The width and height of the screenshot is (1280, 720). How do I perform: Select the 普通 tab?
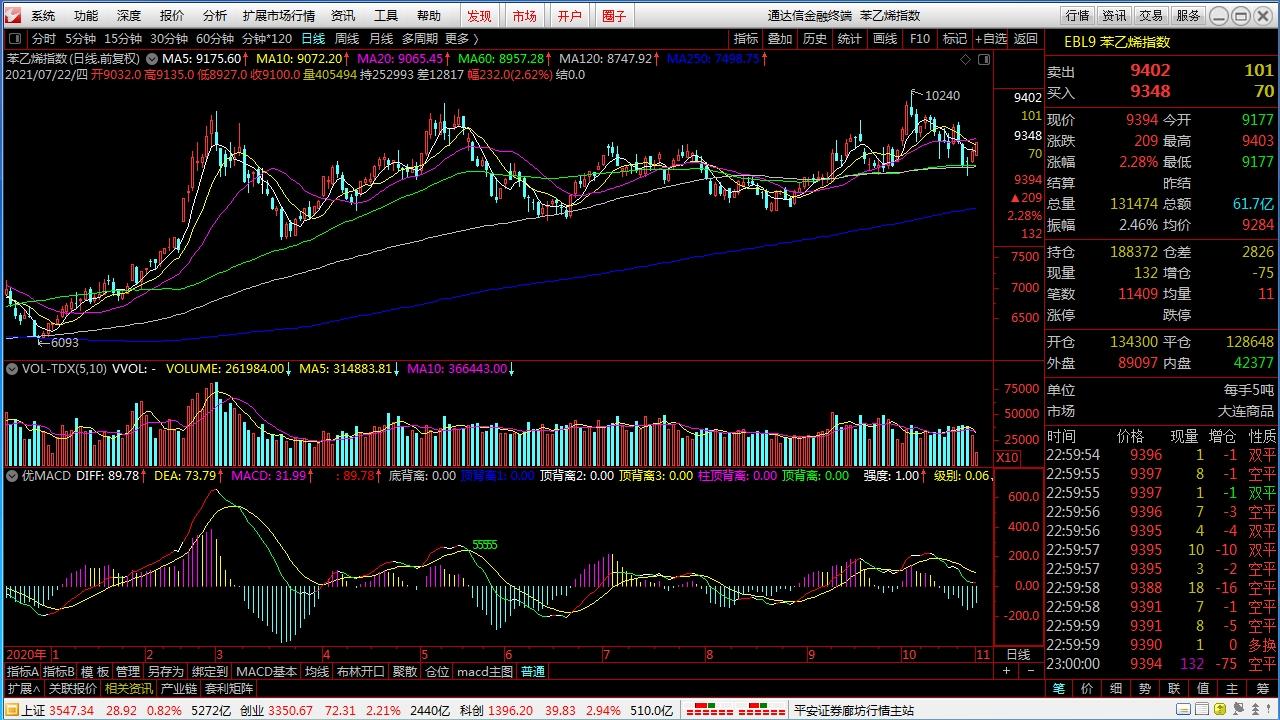532,672
